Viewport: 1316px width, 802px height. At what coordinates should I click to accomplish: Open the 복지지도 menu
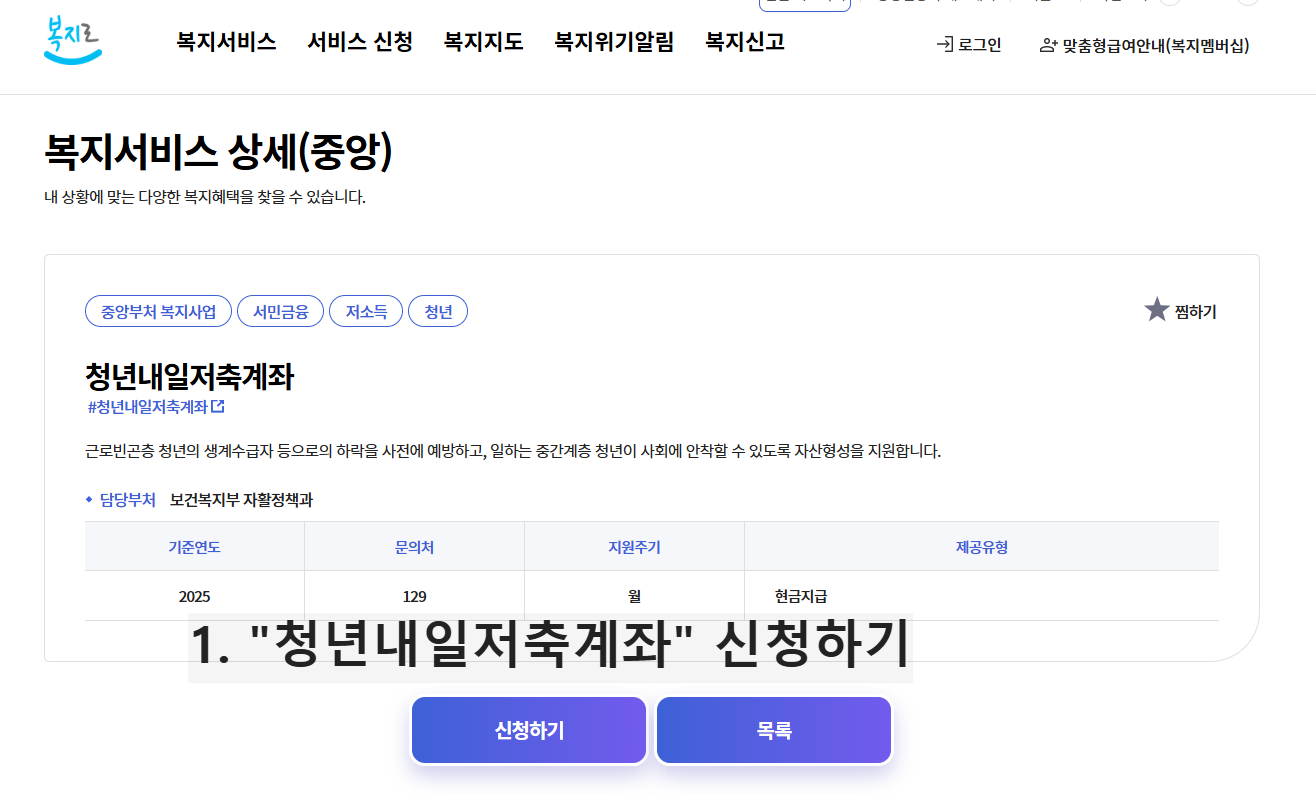[x=484, y=42]
